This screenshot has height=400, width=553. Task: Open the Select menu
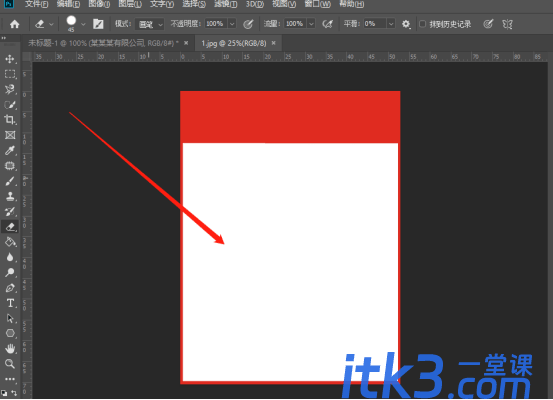194,4
